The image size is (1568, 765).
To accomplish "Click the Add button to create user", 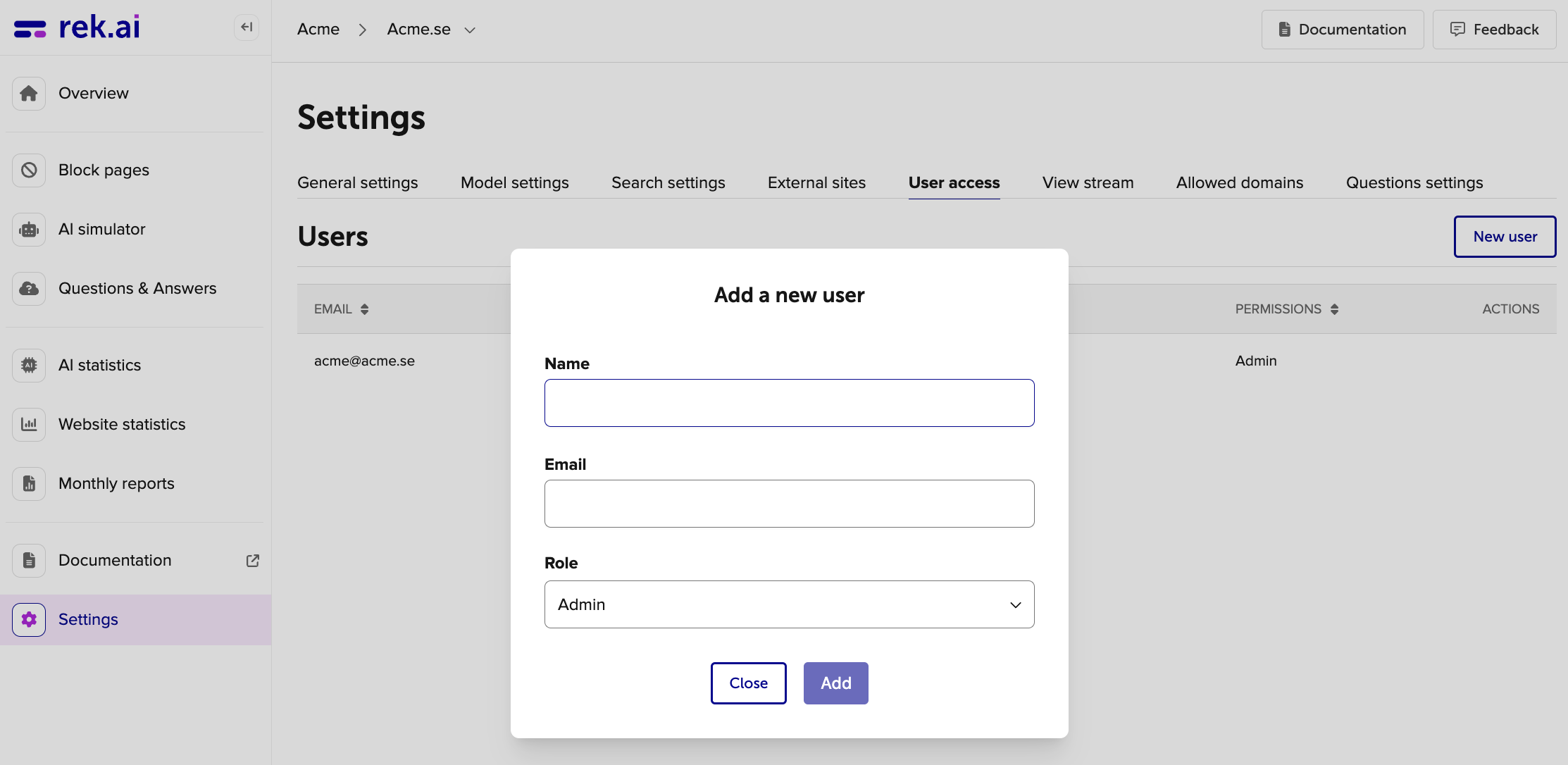I will (836, 683).
